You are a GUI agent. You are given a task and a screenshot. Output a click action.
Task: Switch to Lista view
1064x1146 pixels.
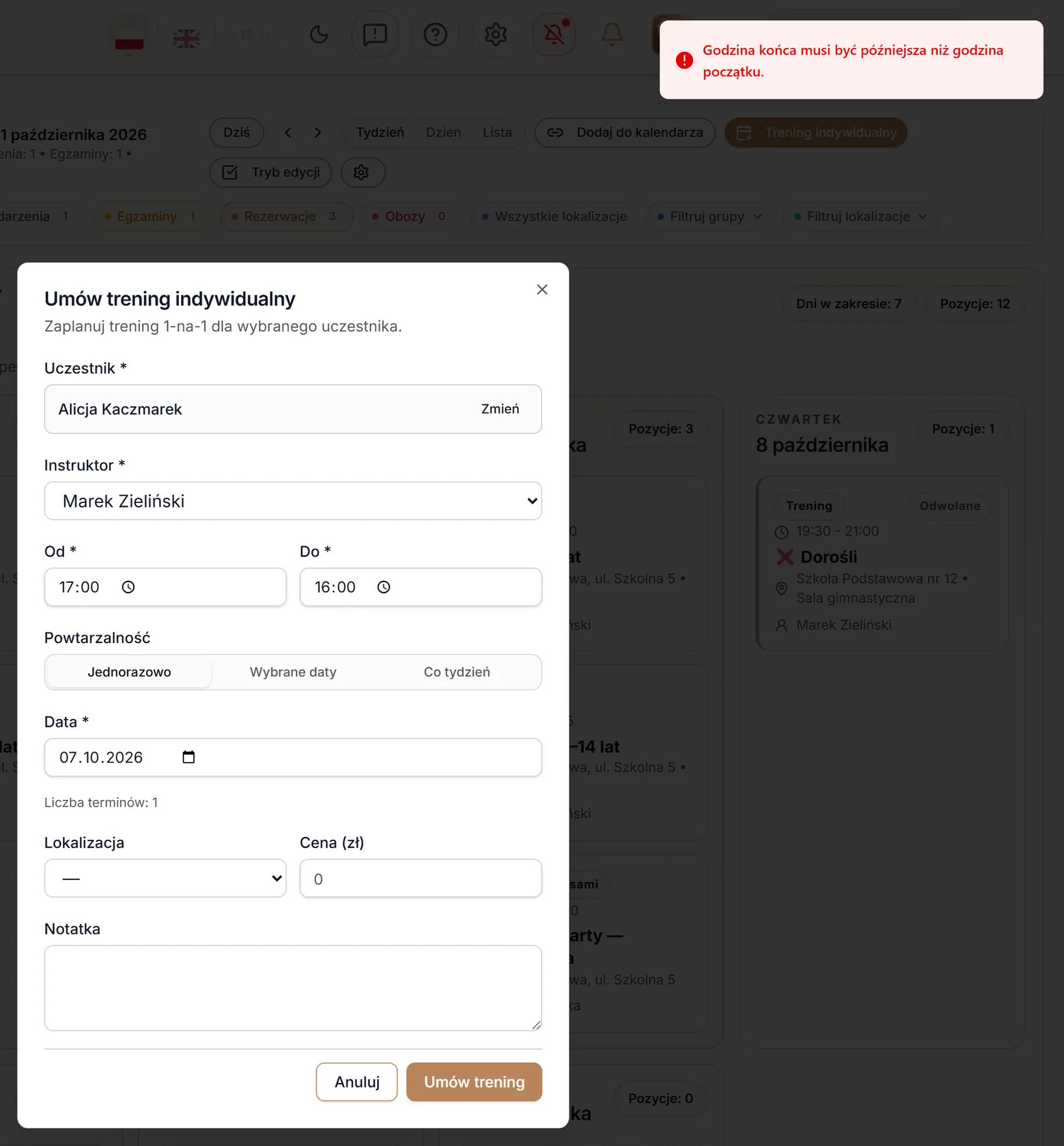[498, 132]
